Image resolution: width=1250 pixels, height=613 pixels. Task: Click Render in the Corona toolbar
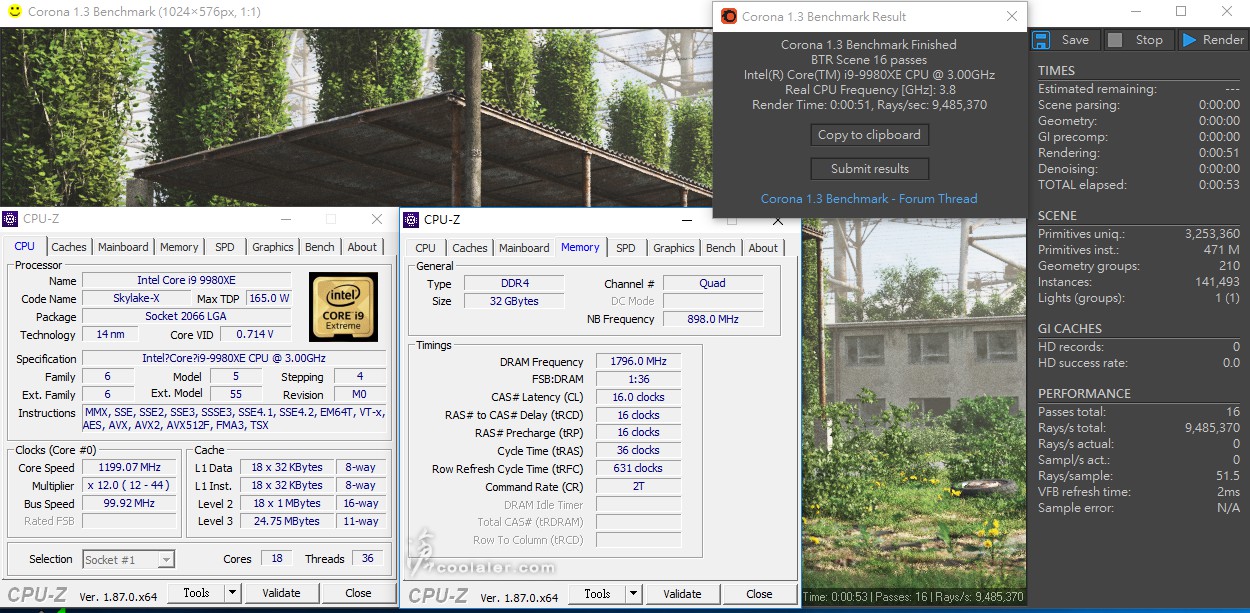tap(1212, 40)
